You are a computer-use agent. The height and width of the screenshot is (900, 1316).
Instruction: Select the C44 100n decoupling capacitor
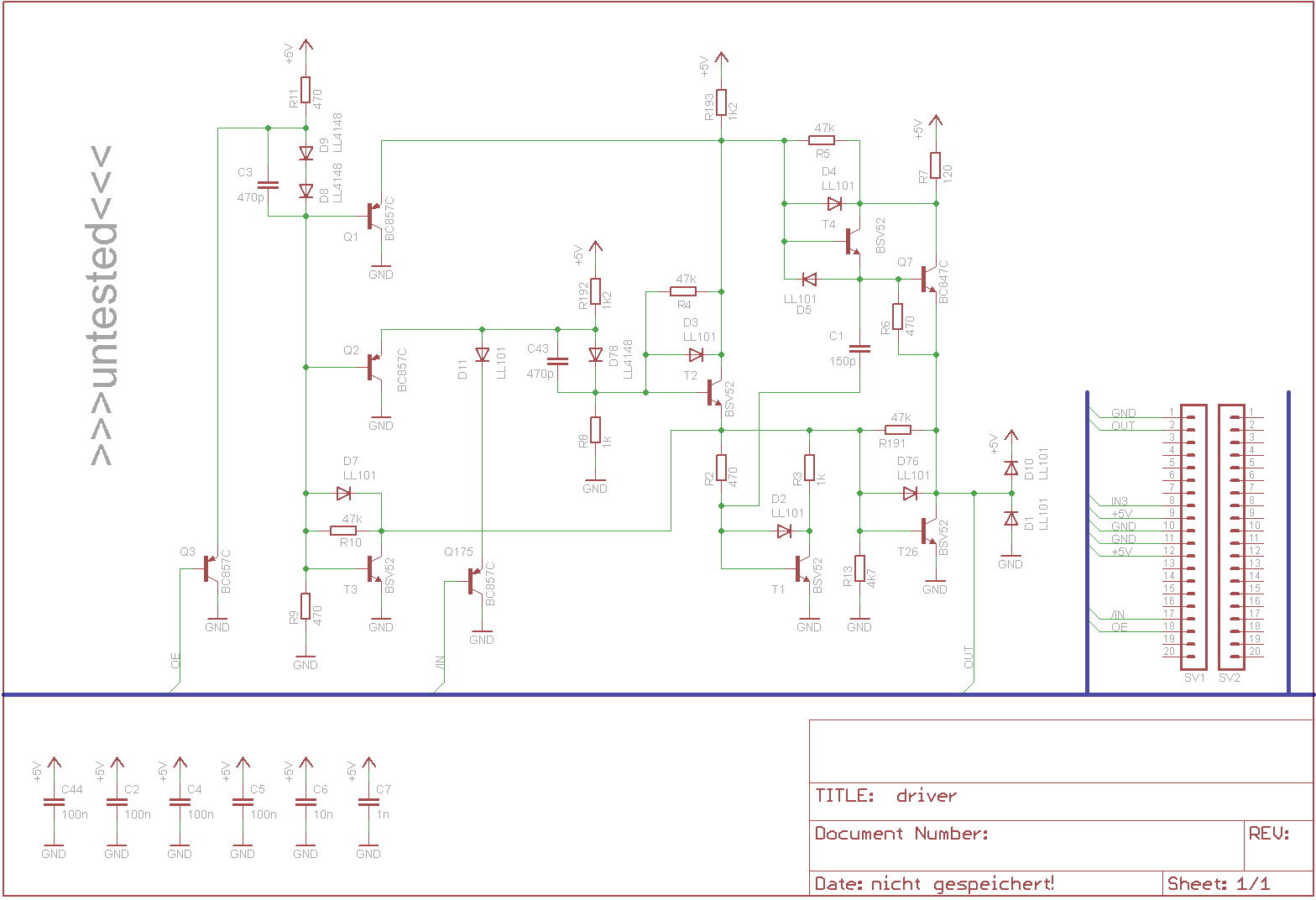[54, 803]
